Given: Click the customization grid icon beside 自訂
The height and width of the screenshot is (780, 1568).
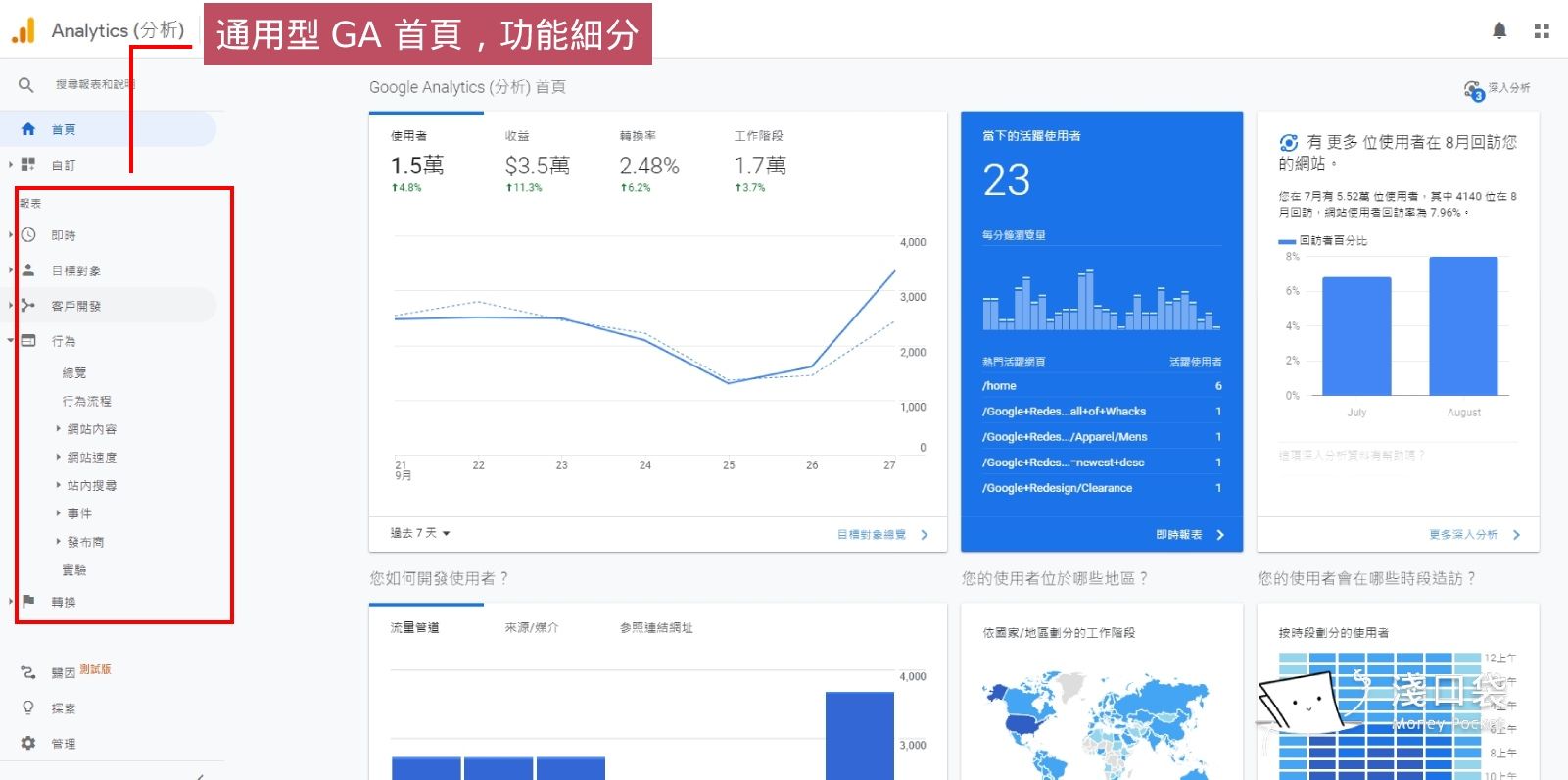Looking at the screenshot, I should 28,165.
